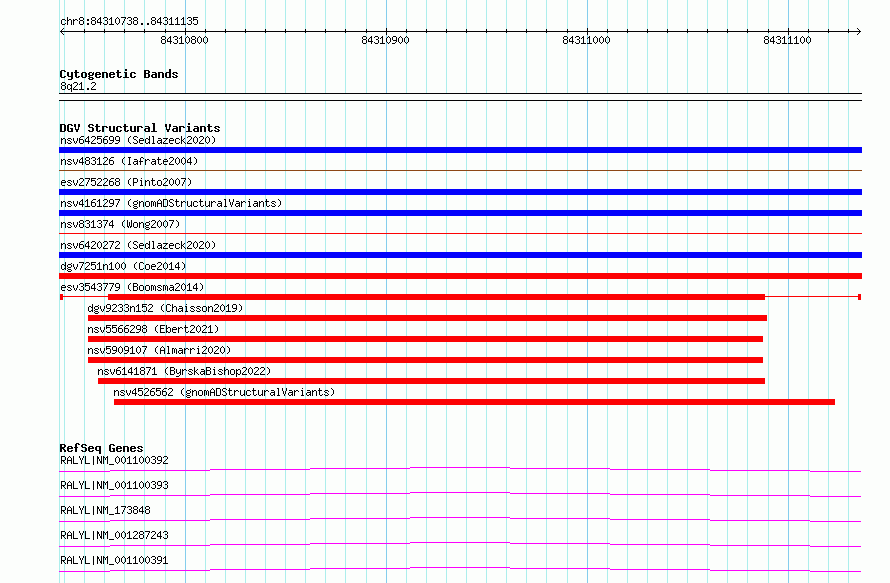890x583 pixels.
Task: Click the red bar of nsv4526562
Action: 475,402
